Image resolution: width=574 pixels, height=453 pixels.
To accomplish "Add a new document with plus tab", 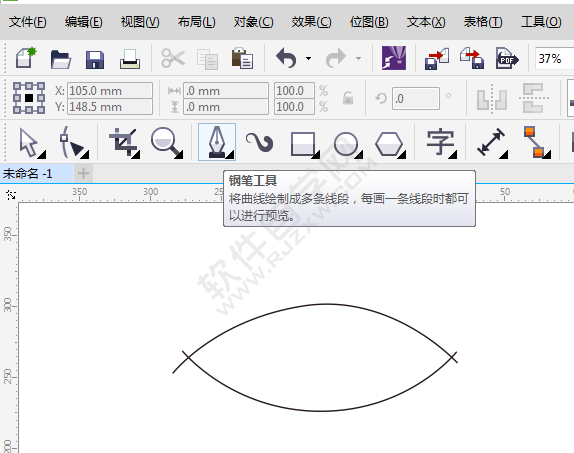I will pyautogui.click(x=83, y=173).
